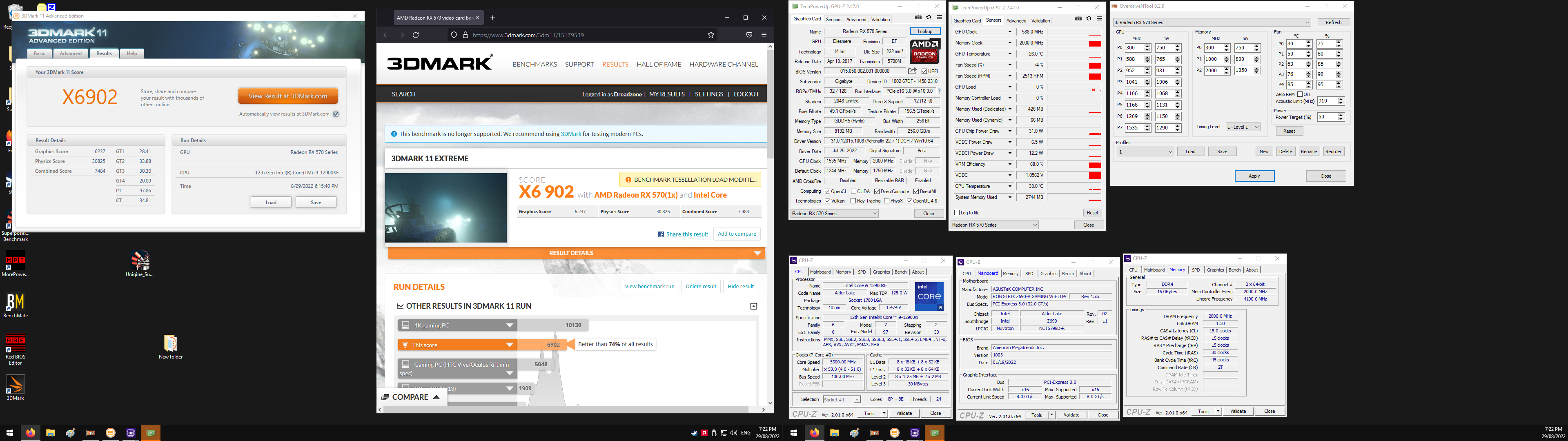The image size is (1568, 441).
Task: Click refresh icon in GPU-Z Sensors window
Action: (x=1089, y=19)
